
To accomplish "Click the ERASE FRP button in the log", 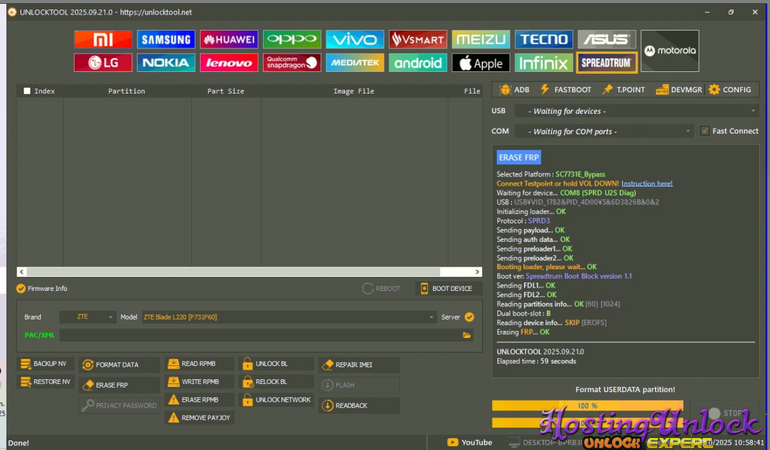I will (518, 157).
